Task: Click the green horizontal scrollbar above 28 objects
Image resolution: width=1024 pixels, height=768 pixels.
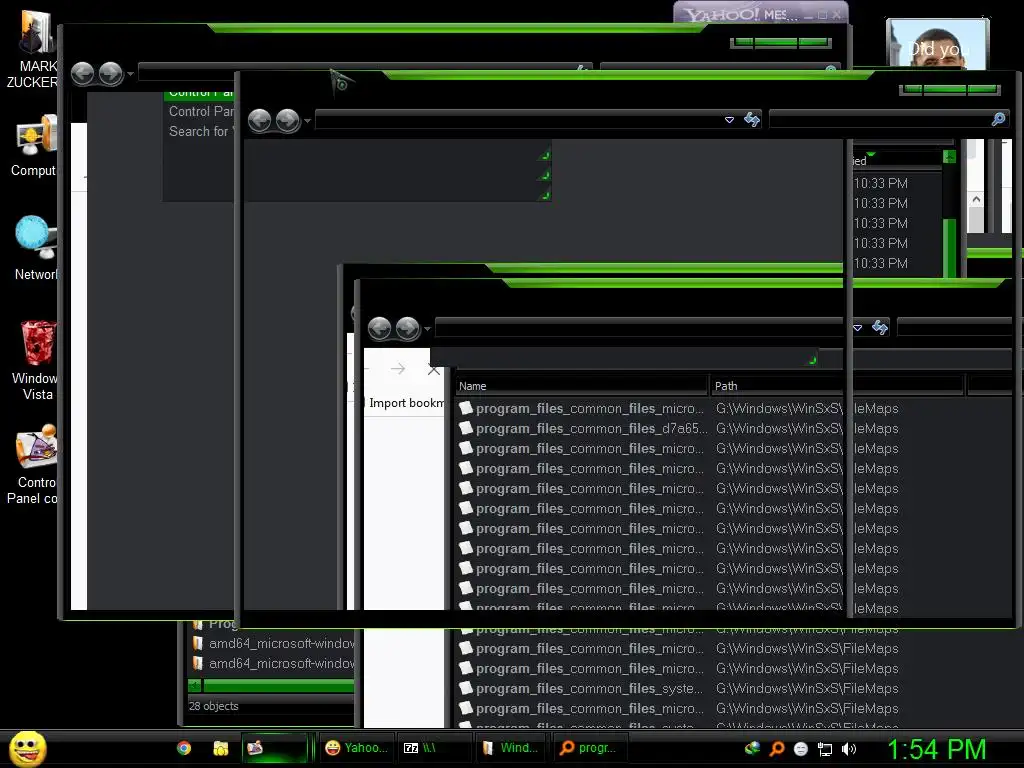Action: [x=279, y=686]
